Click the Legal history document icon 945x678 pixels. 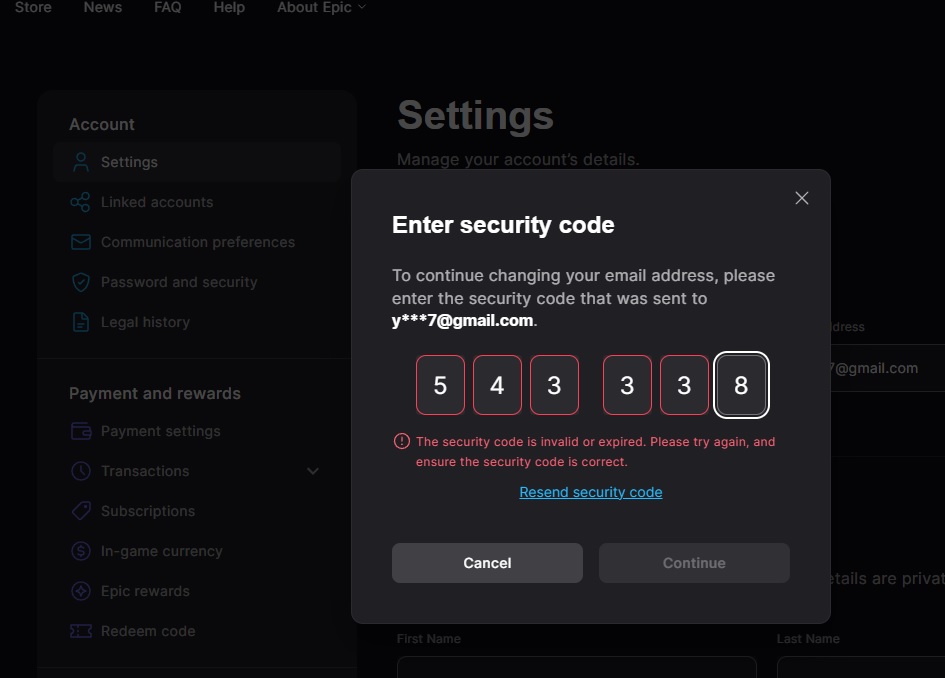coord(81,322)
